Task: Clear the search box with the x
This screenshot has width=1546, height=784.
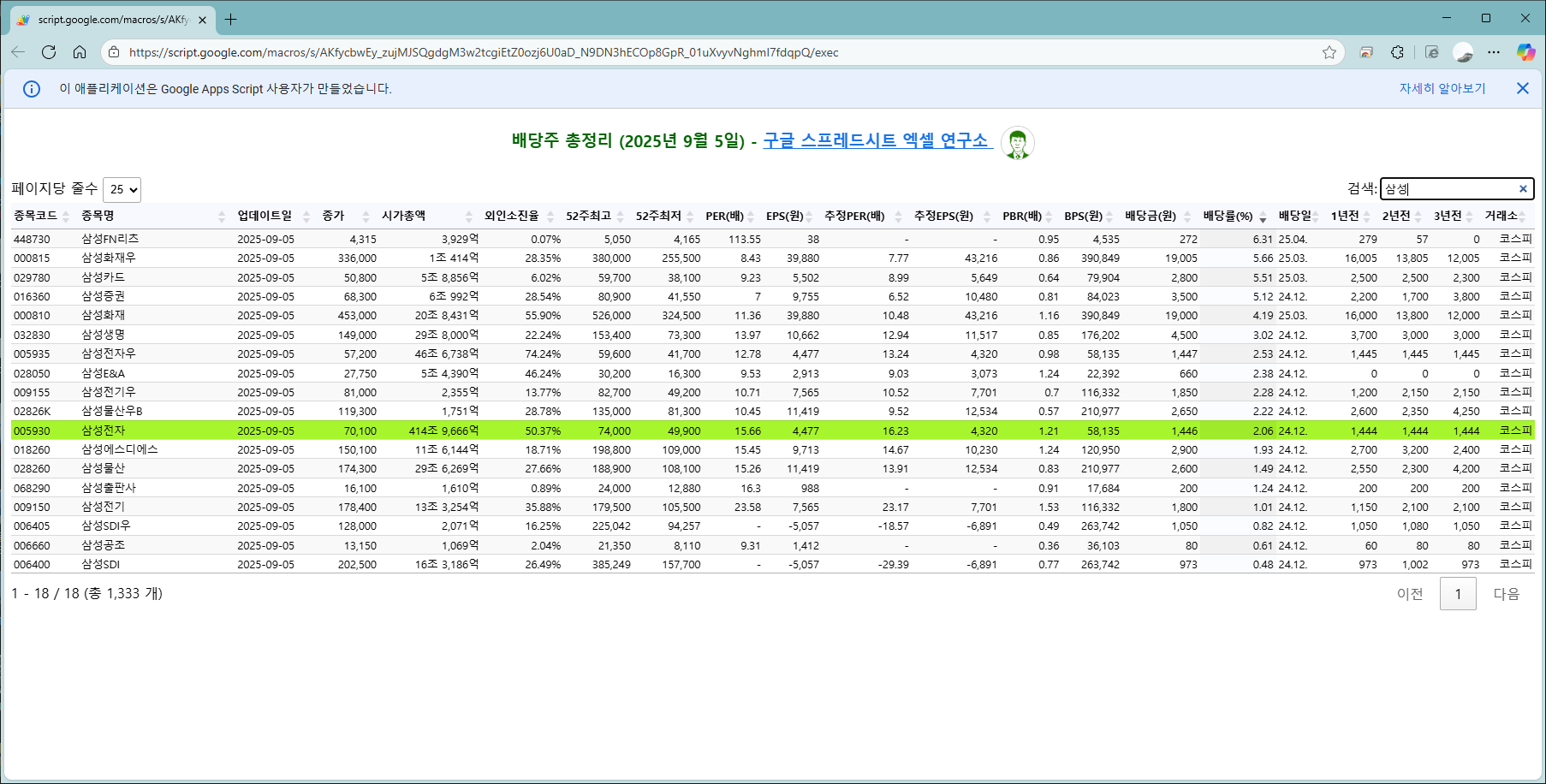Action: tap(1523, 188)
